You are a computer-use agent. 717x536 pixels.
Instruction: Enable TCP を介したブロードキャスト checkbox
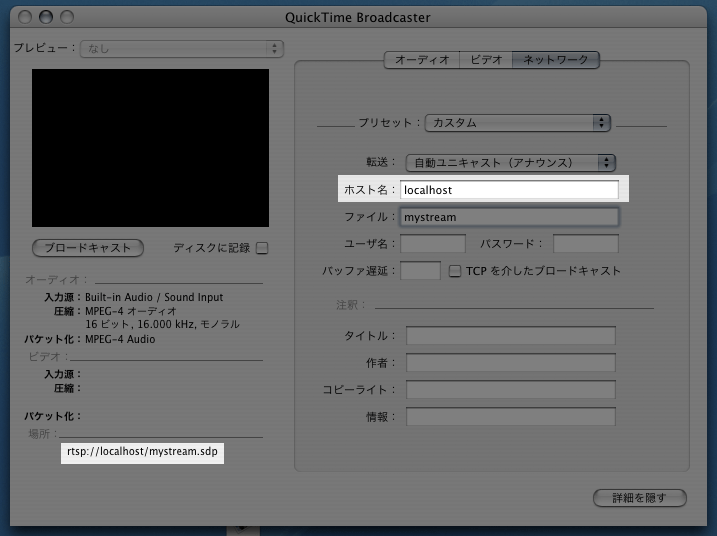pyautogui.click(x=455, y=271)
